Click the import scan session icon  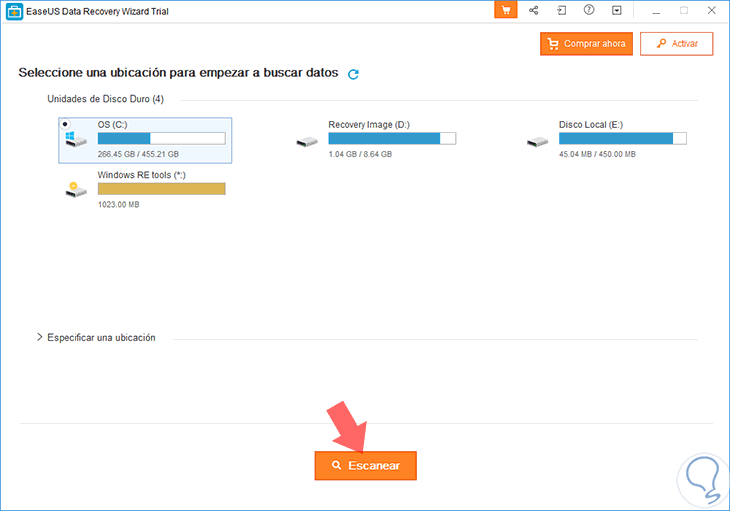[561, 10]
